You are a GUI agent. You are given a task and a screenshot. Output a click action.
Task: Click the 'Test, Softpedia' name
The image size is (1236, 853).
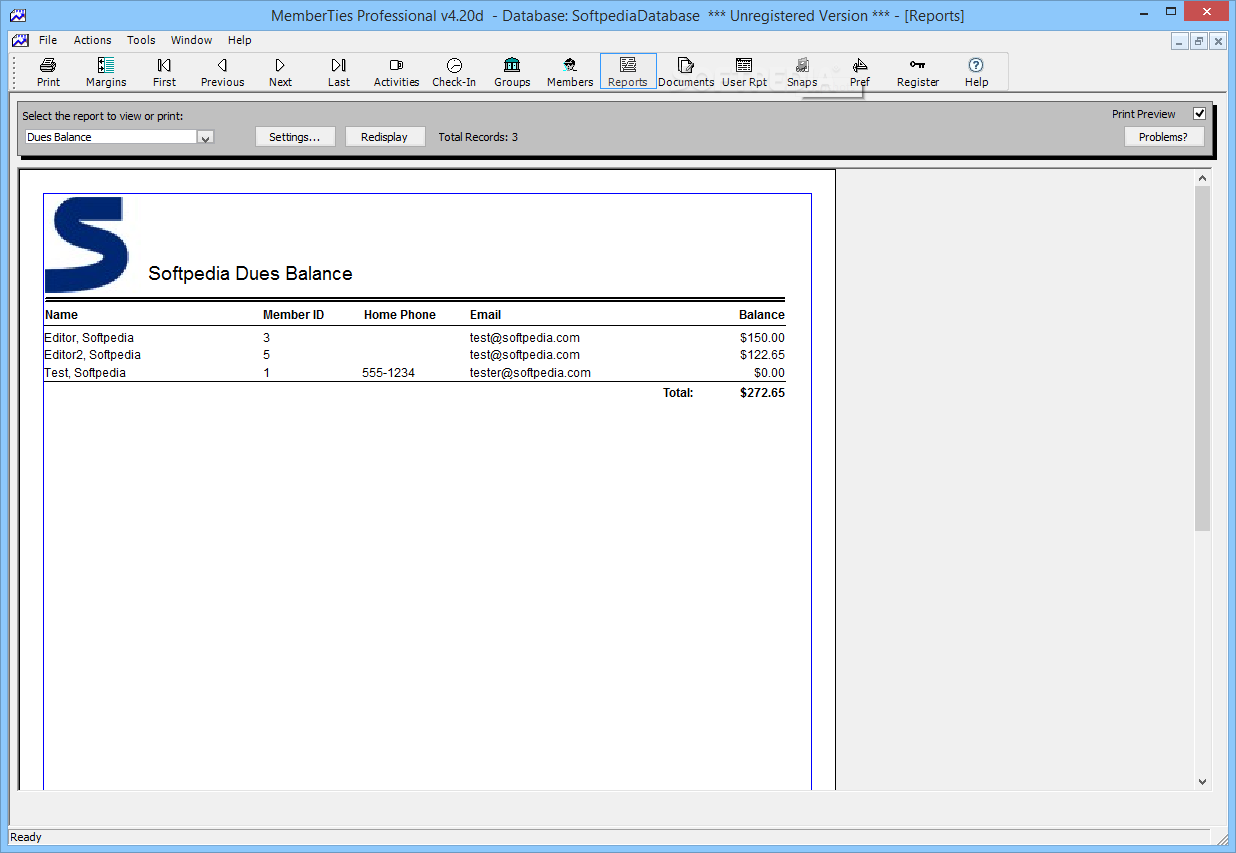coord(85,373)
